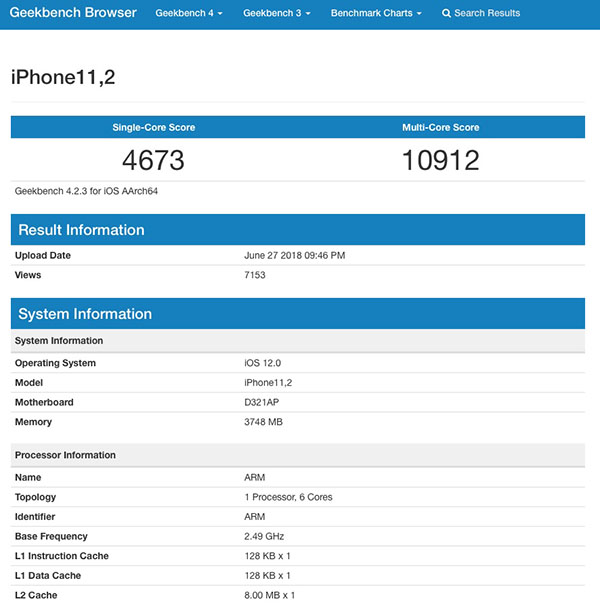Click the Base Frequency label
The image size is (600, 612).
[x=51, y=536]
